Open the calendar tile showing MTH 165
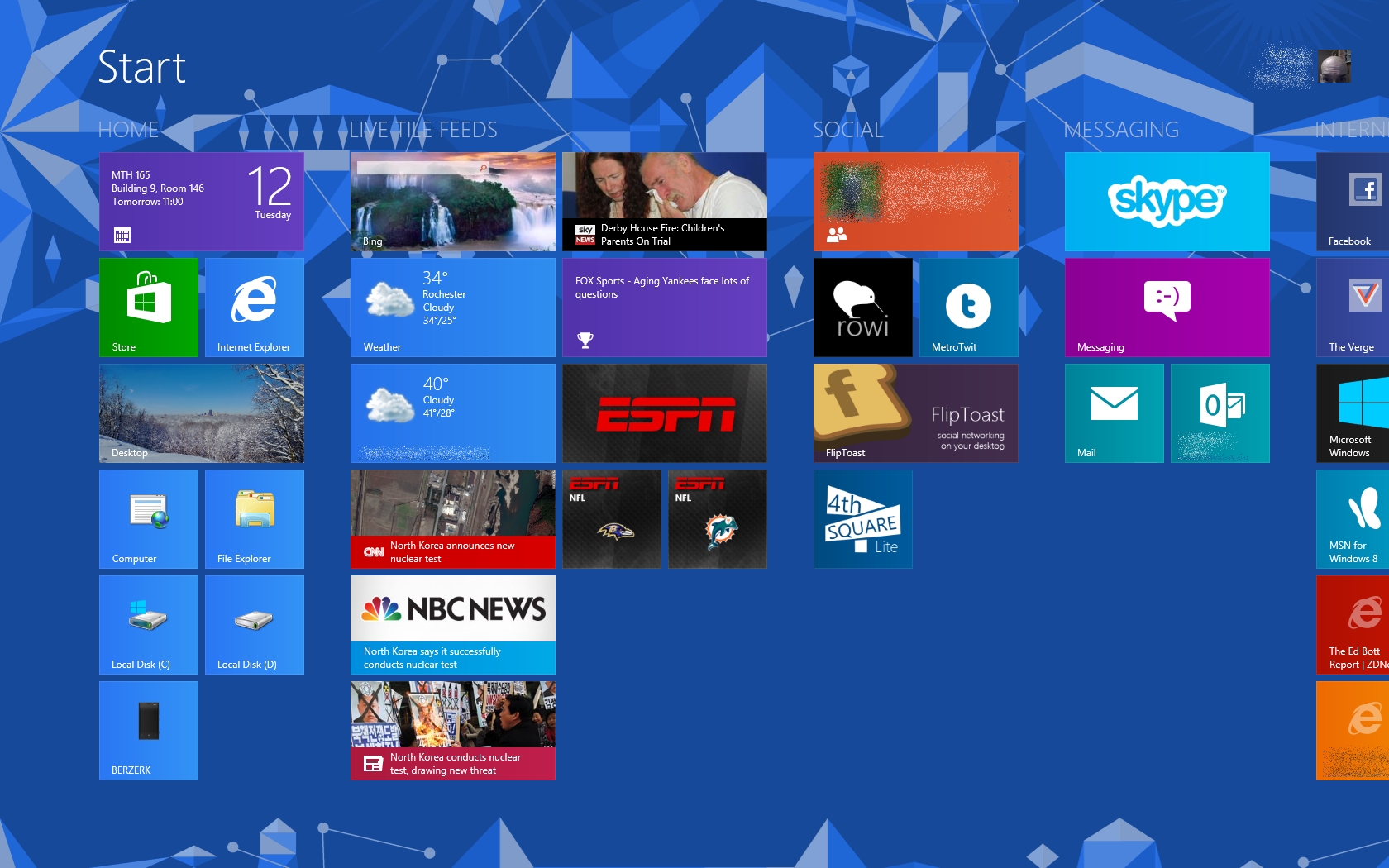1389x868 pixels. 202,202
